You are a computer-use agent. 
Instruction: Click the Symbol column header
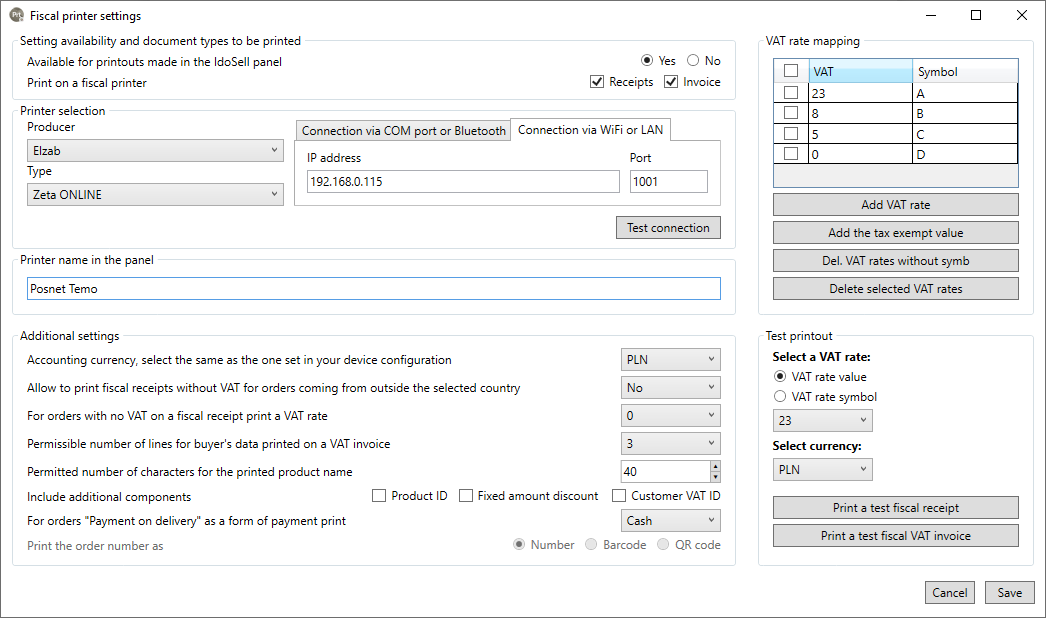(965, 71)
